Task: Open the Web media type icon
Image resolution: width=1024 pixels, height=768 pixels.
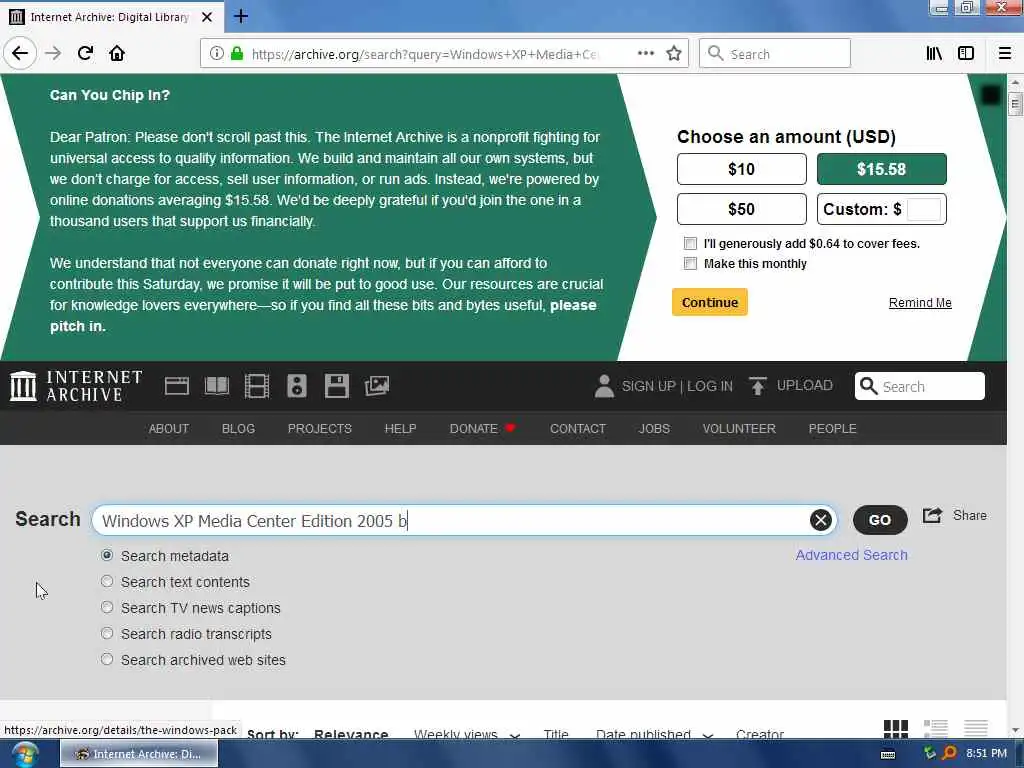Action: [176, 386]
